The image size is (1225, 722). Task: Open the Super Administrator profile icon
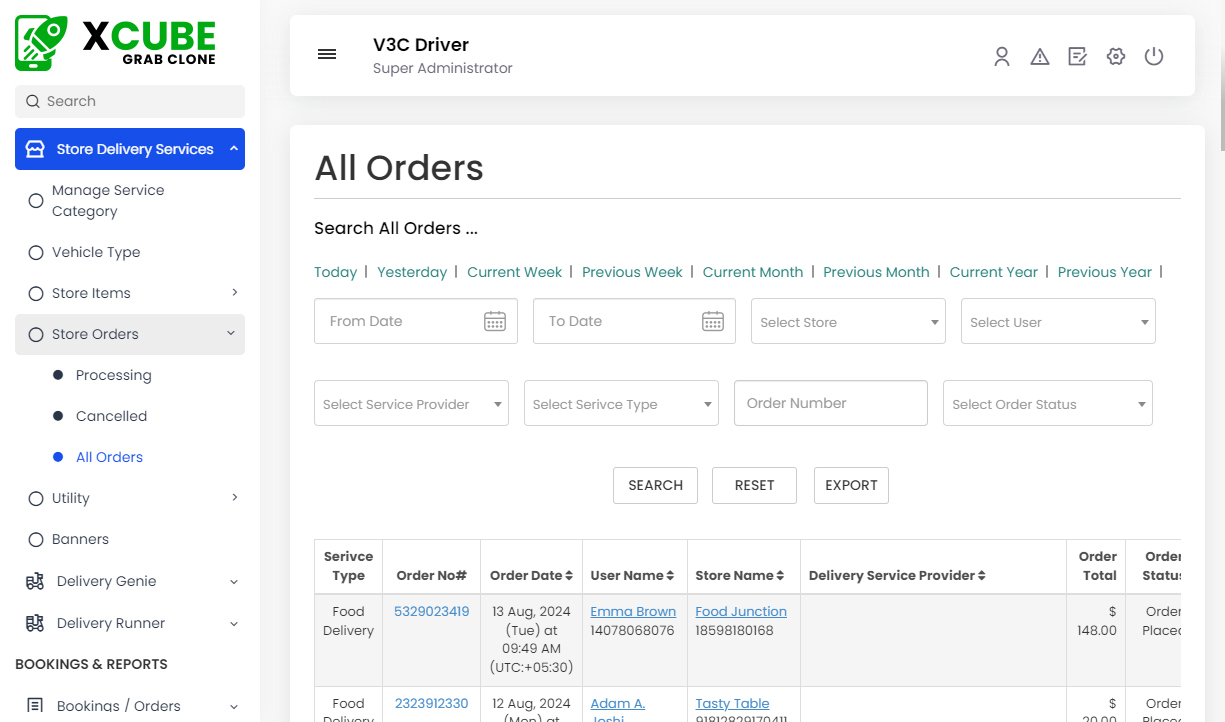[1002, 56]
